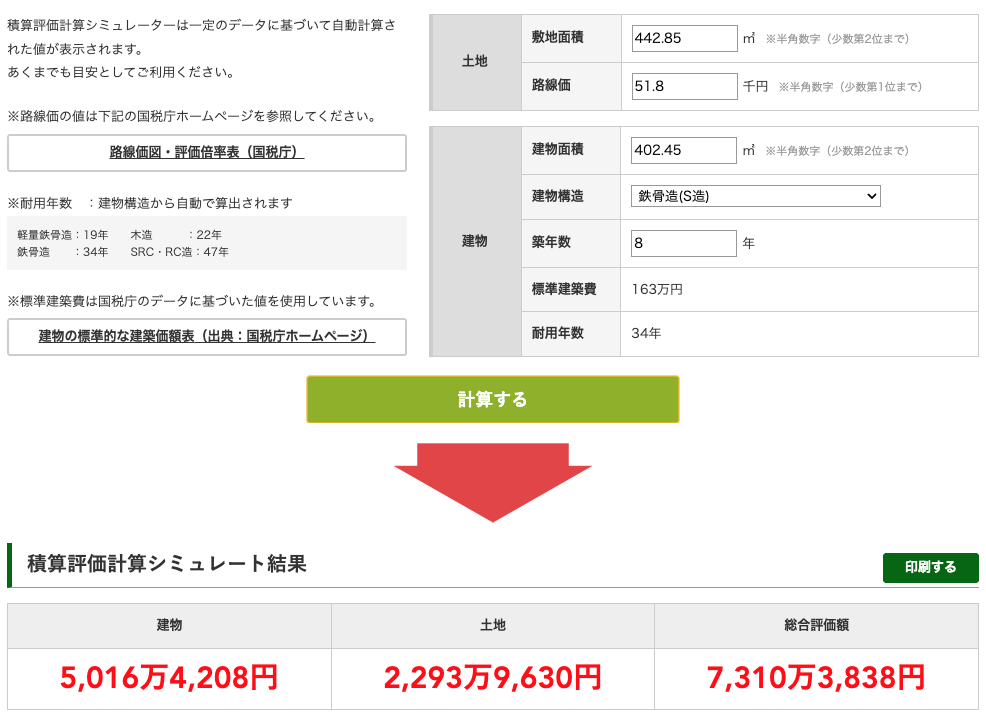
Task: Click the gray 耐用年数 reference box
Action: pos(207,243)
